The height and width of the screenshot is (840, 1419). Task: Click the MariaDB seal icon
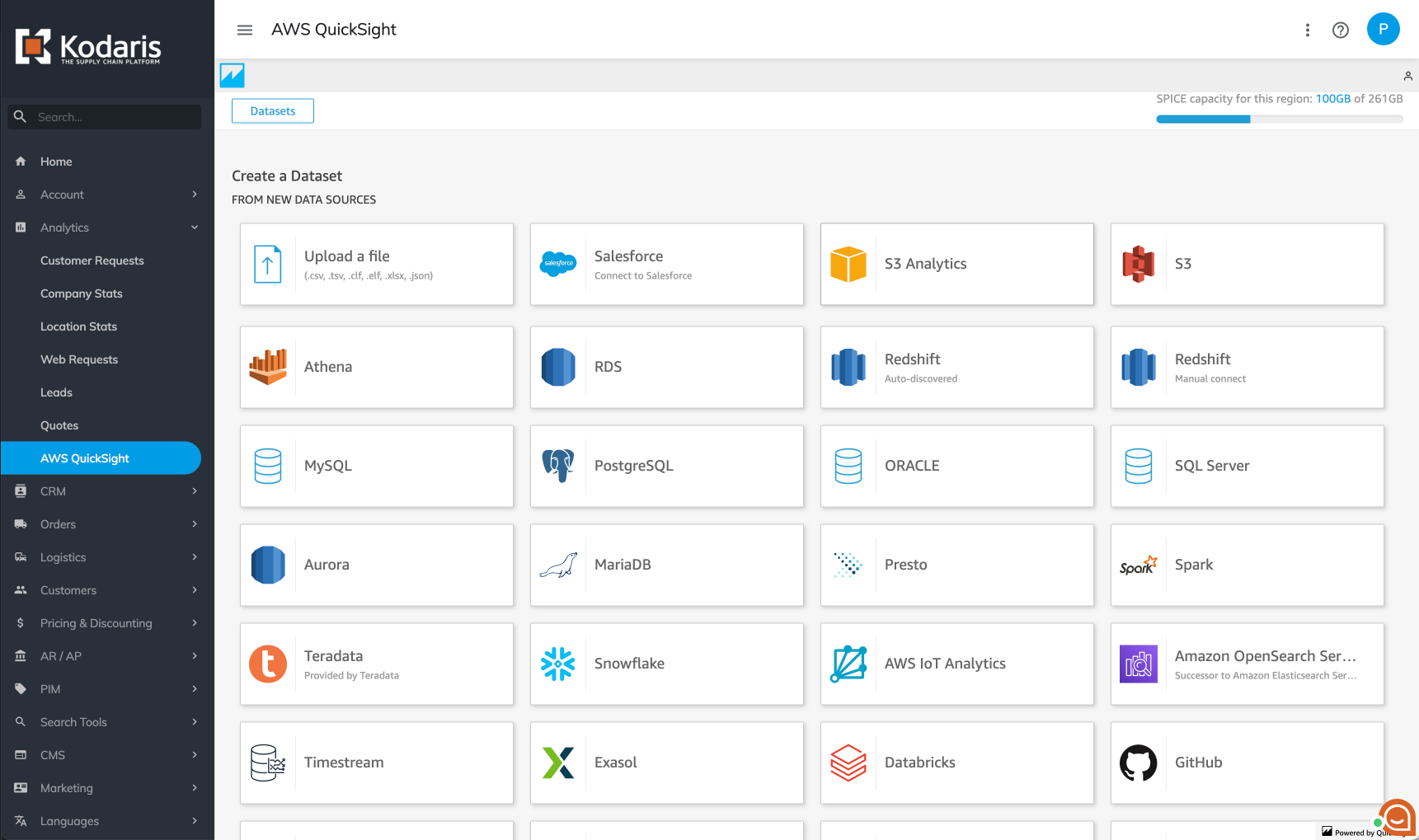pyautogui.click(x=558, y=565)
